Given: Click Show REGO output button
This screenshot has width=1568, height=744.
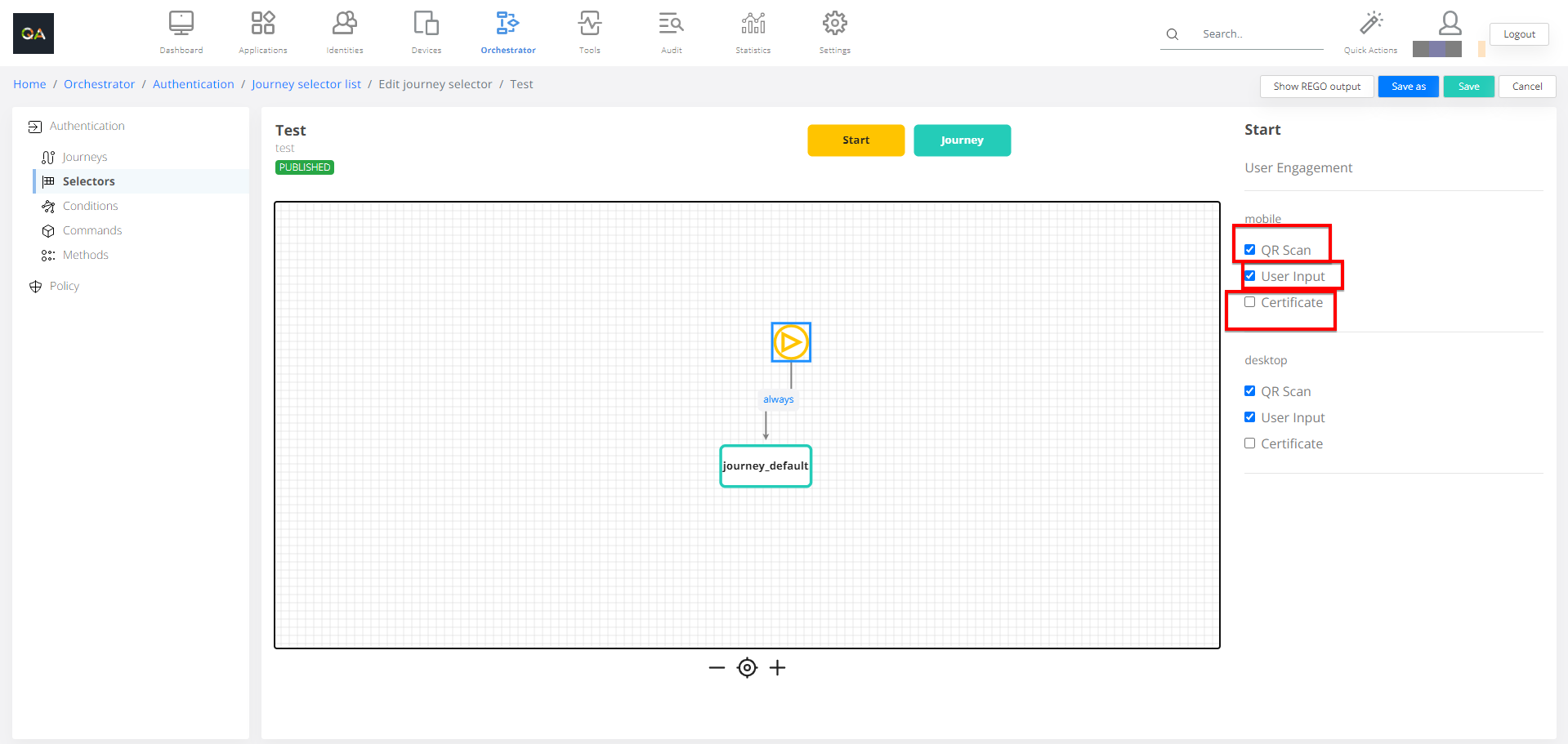Looking at the screenshot, I should click(1316, 87).
